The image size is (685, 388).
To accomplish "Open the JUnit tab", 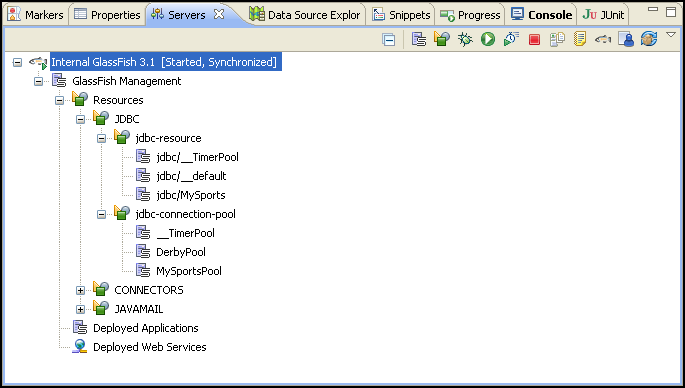I will [x=603, y=15].
